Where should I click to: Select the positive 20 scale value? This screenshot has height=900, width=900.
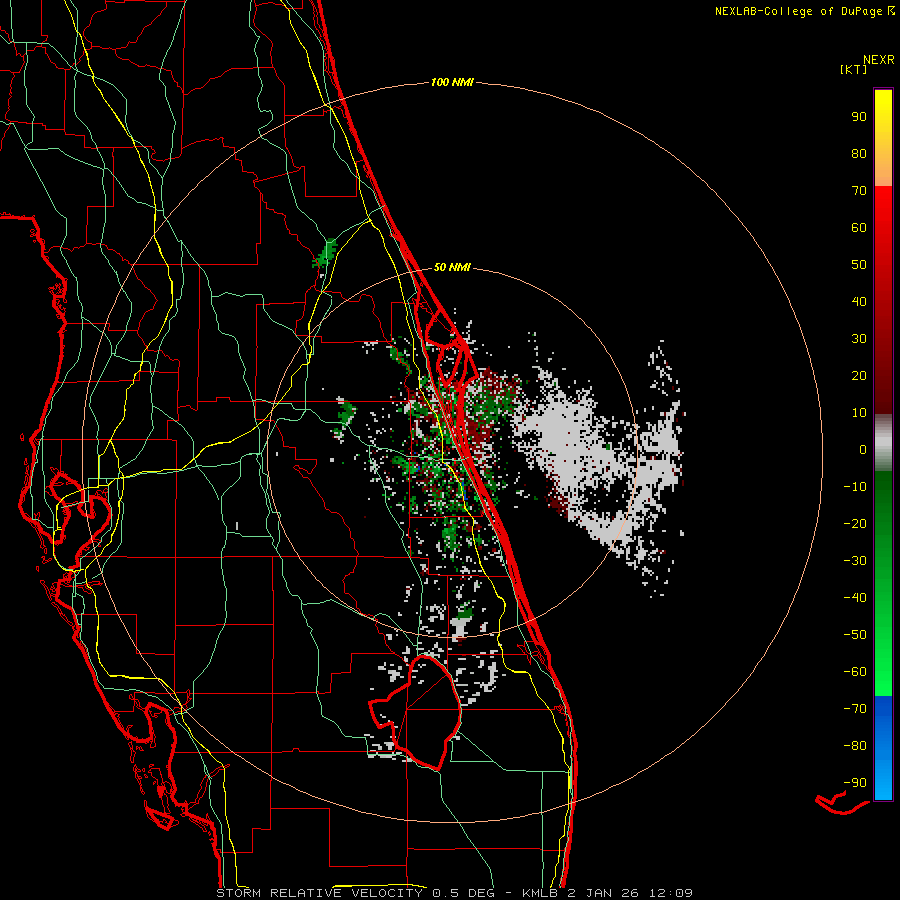[859, 376]
